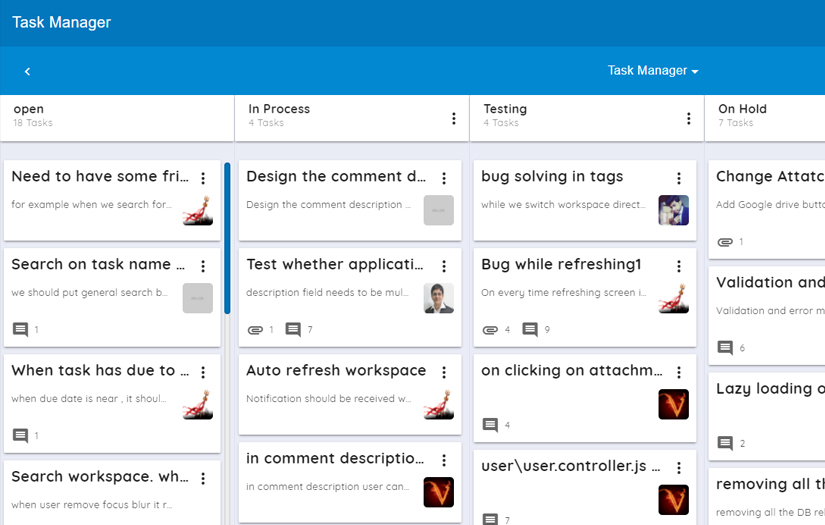Click the 'In Process' column header title

pyautogui.click(x=279, y=109)
